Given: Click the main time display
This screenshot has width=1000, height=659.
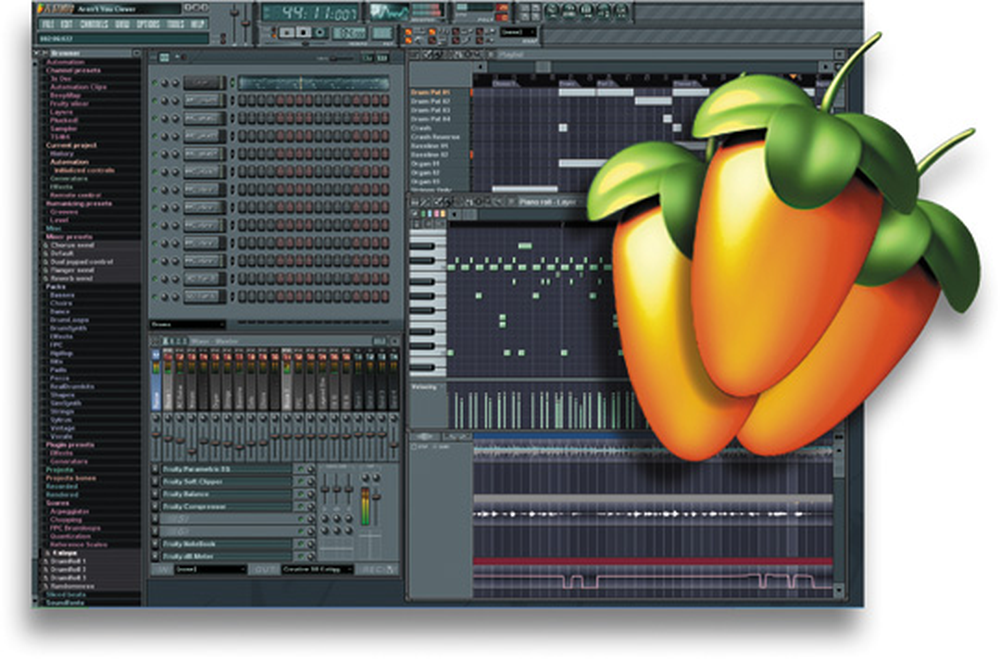Looking at the screenshot, I should [311, 12].
